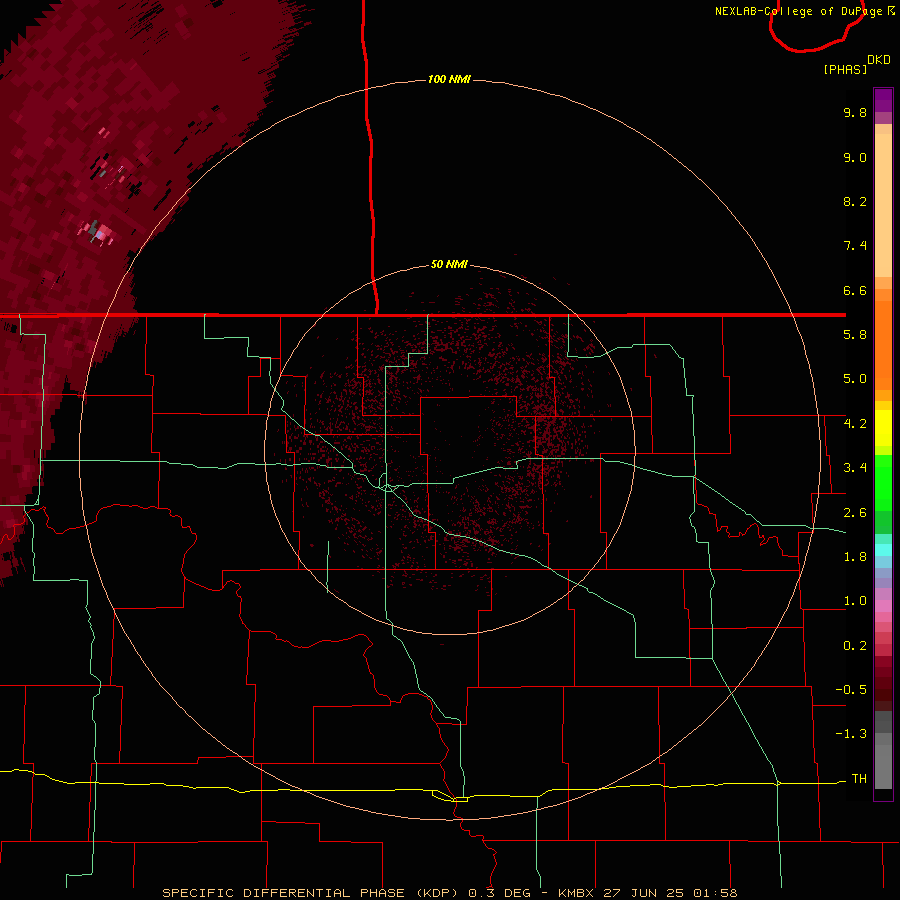
Task: Click the 3.4 legend value
Action: [x=855, y=468]
